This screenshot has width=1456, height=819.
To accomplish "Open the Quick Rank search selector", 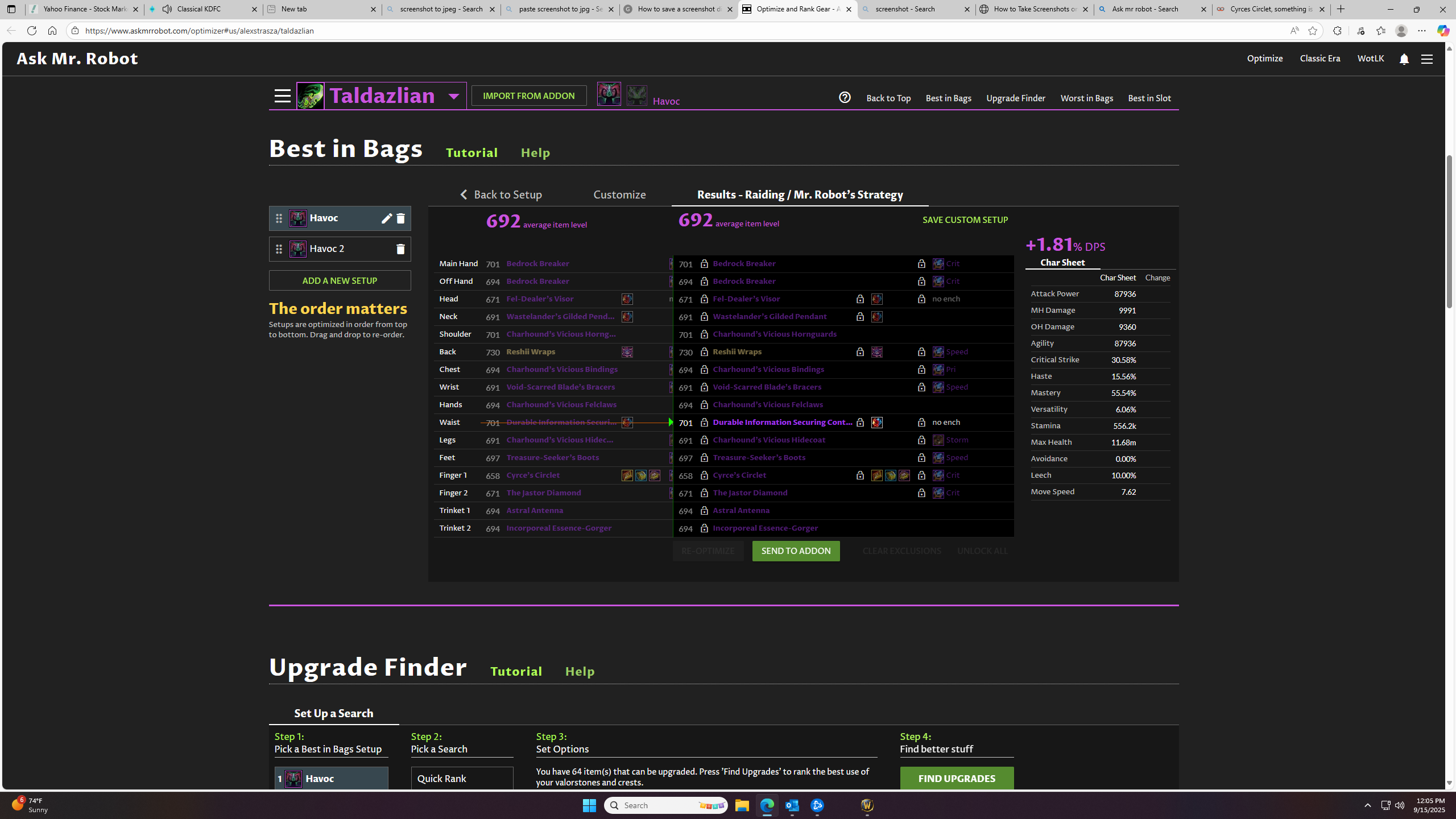I will click(462, 778).
